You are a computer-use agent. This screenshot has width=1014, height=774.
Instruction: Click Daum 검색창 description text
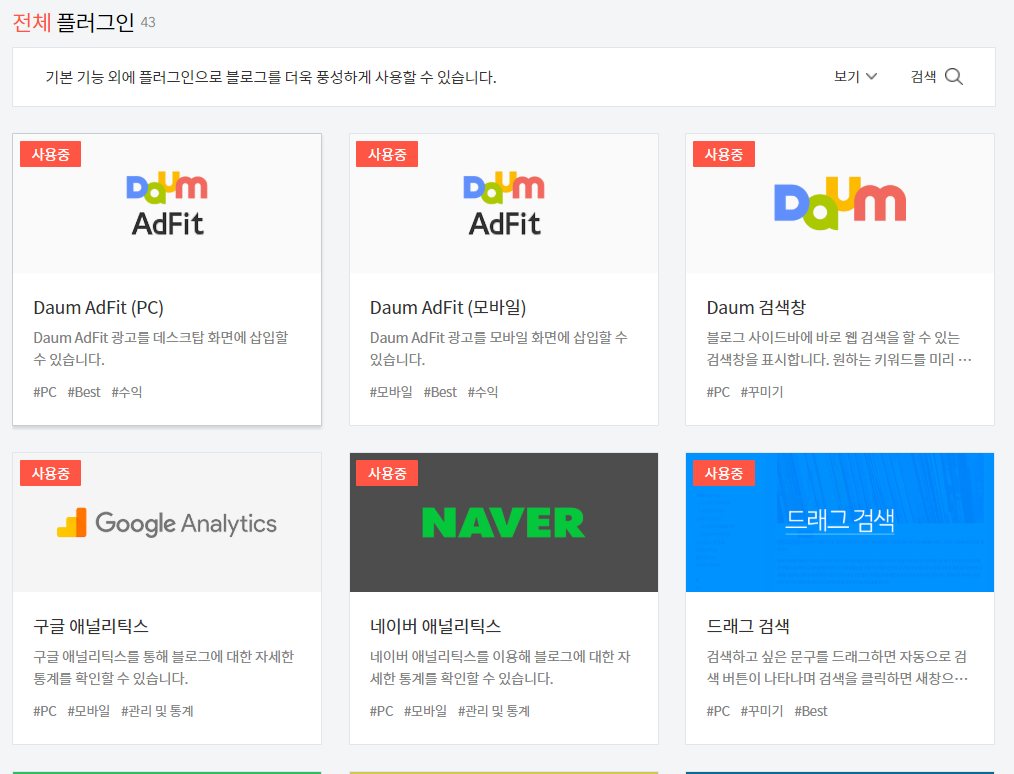[839, 349]
